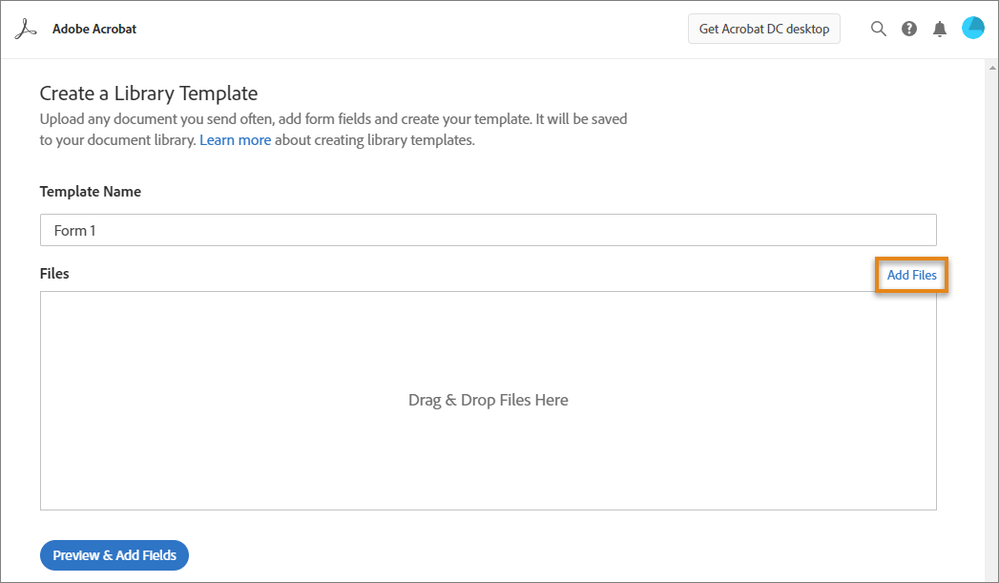This screenshot has width=999, height=583.
Task: Open your account profile avatar
Action: [972, 27]
